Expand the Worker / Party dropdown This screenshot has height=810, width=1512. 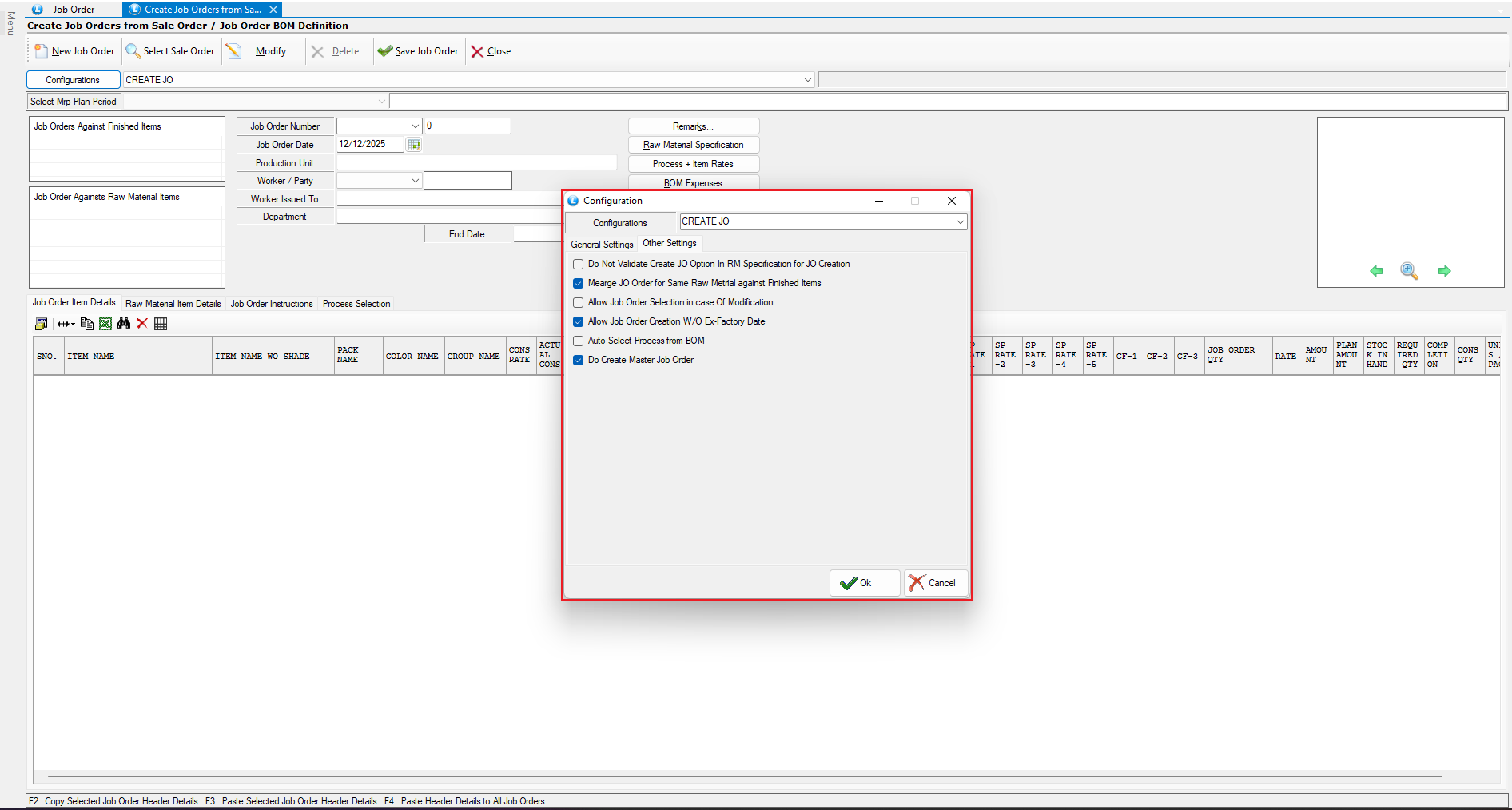[x=416, y=181]
